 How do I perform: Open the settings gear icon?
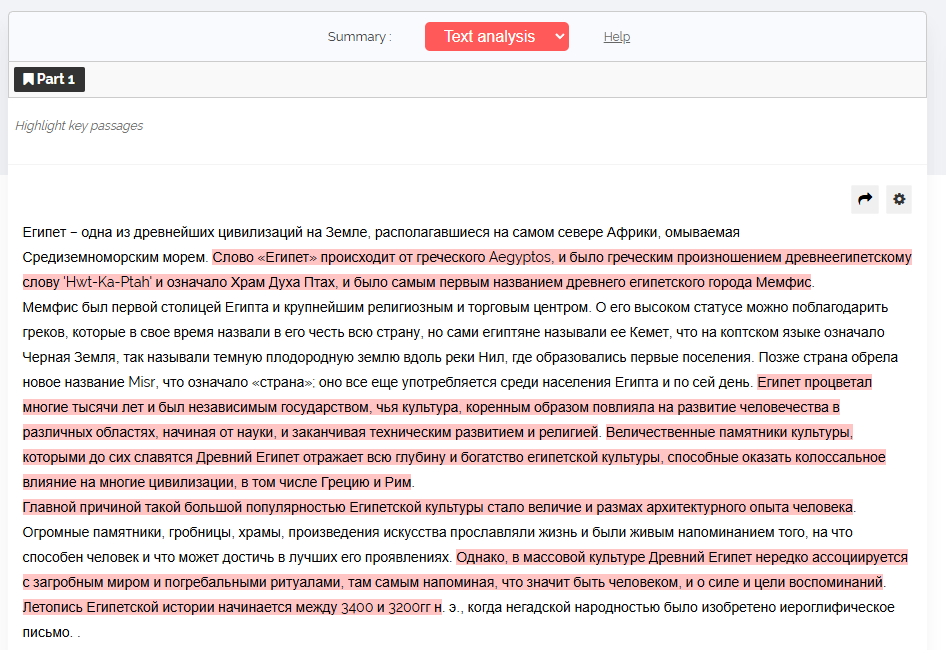899,199
